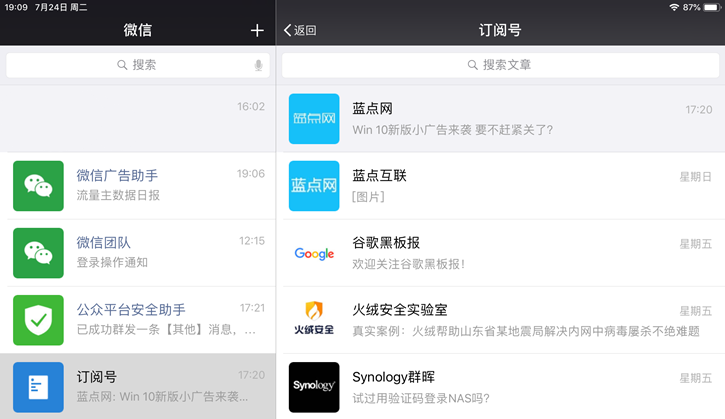This screenshot has width=725, height=419.
Task: Open 微信团队 avatar icon
Action: [x=38, y=253]
